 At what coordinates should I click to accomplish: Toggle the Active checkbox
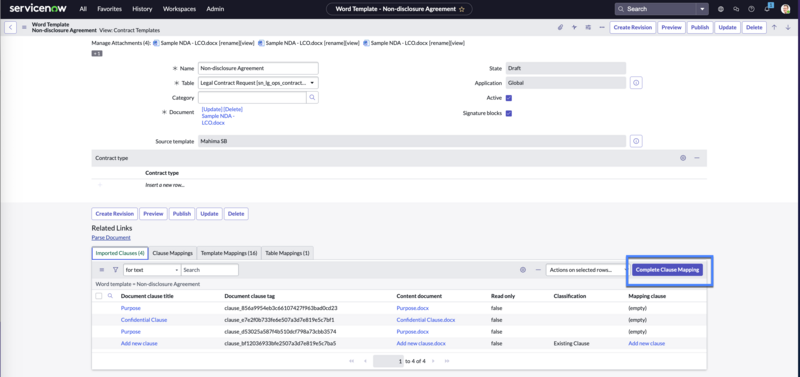click(509, 98)
